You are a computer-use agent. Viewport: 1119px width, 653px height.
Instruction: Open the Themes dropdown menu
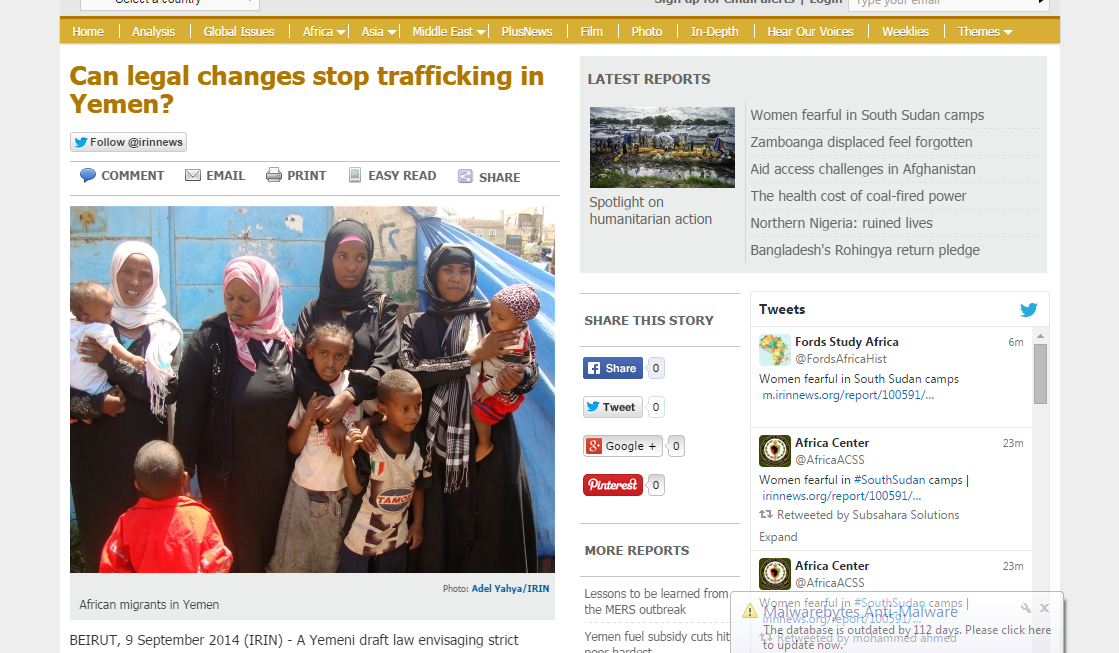985,31
